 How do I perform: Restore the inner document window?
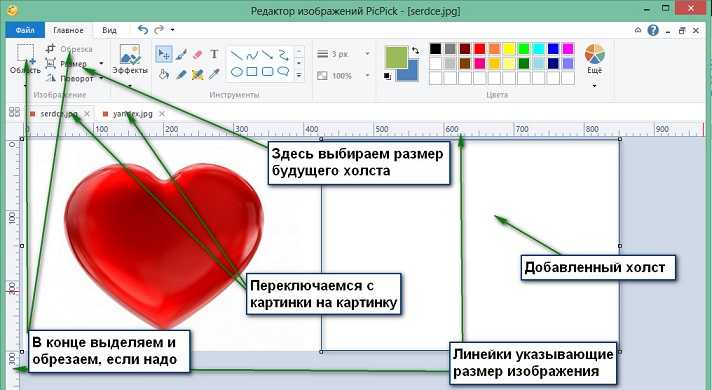(682, 30)
